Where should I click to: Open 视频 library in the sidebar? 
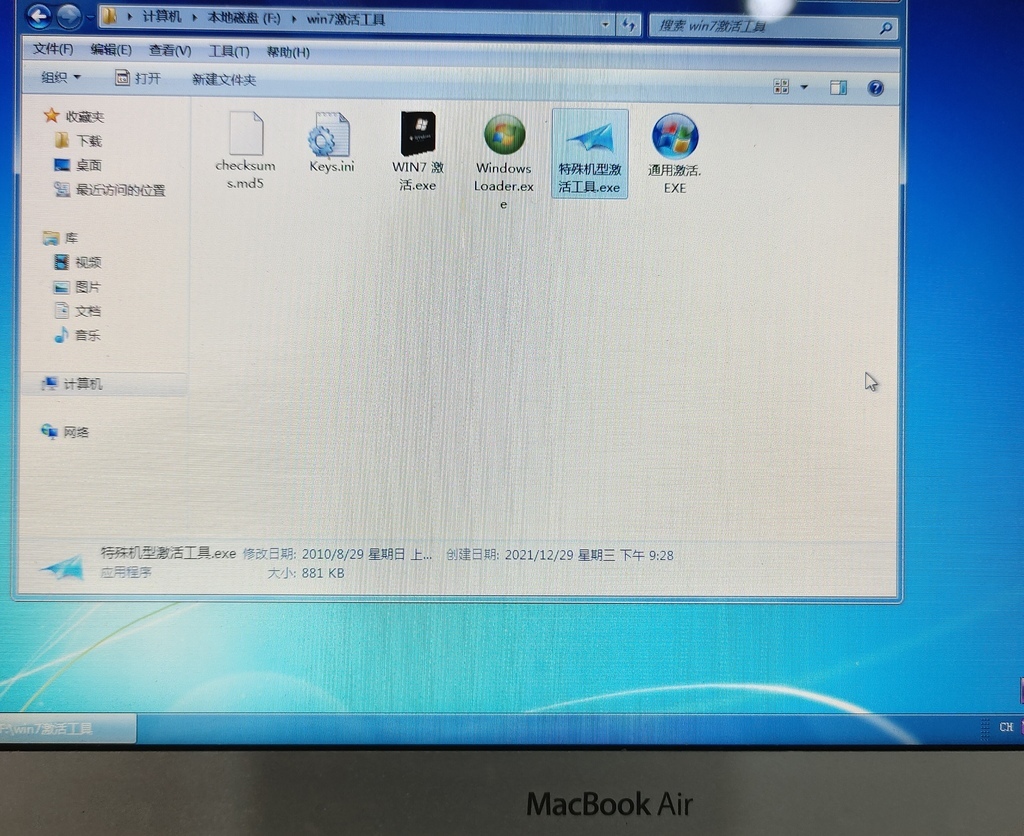pyautogui.click(x=77, y=263)
